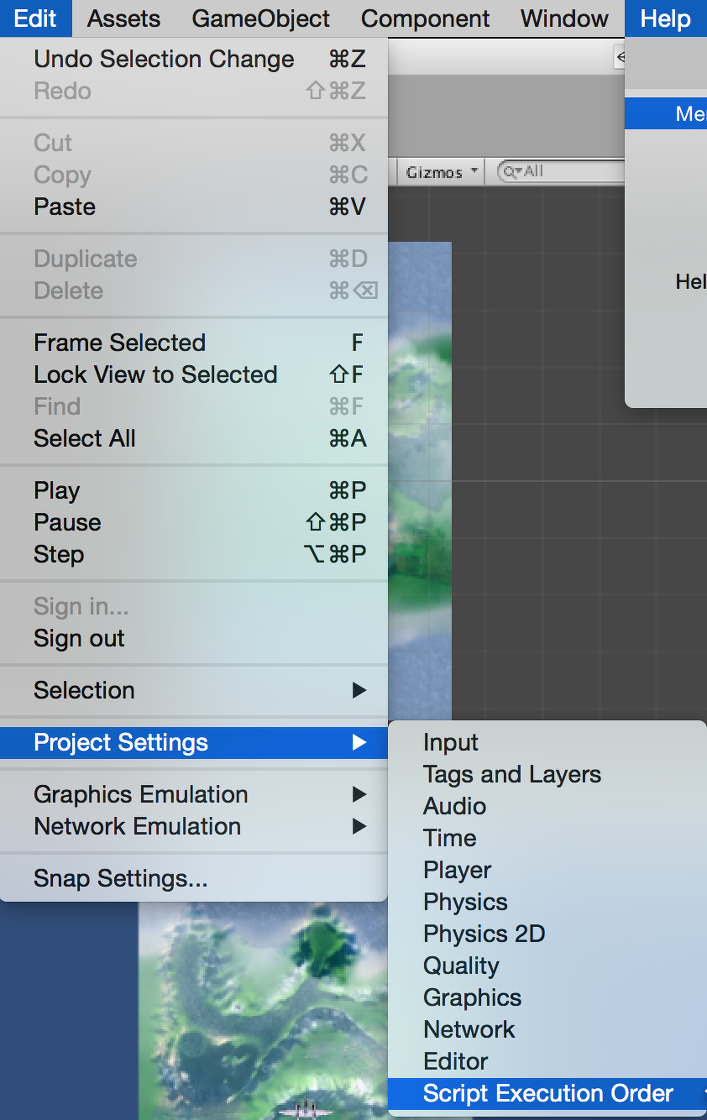Expand Graphics Emulation submenu

(x=141, y=795)
